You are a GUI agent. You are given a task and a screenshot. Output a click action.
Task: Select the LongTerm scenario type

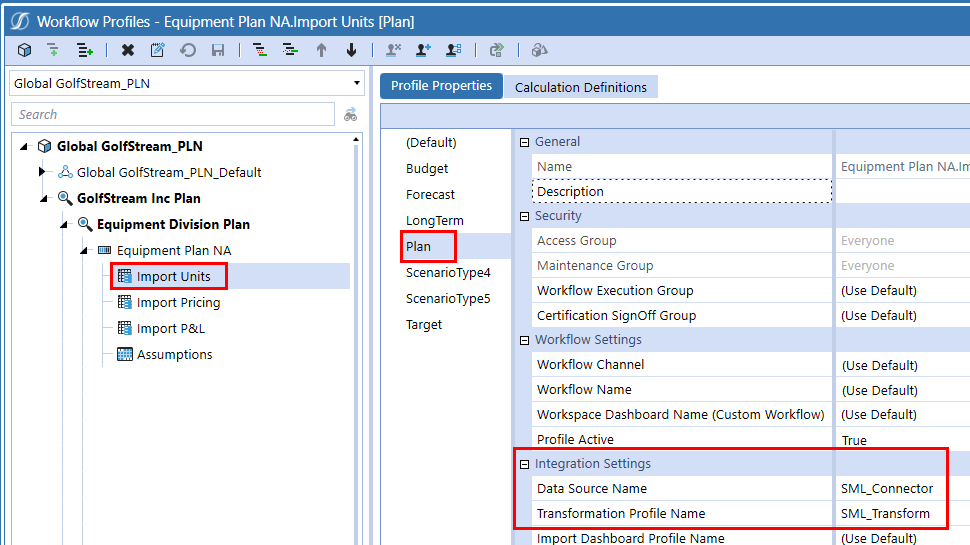pos(434,220)
